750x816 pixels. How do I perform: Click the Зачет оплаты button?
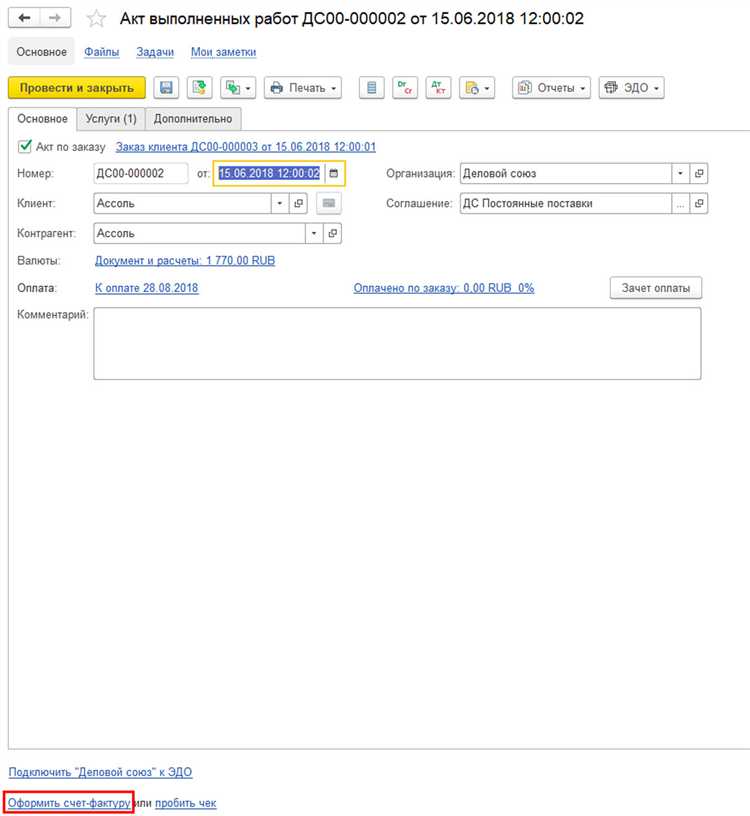coord(656,288)
